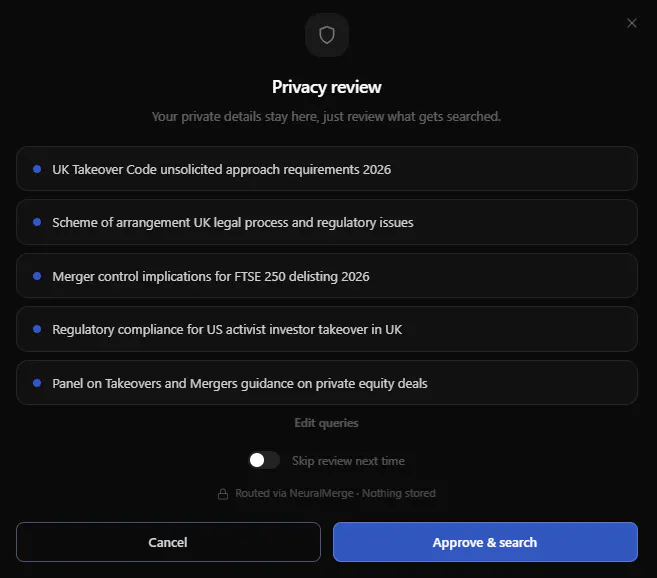657x578 pixels.
Task: Click the shield privacy icon
Action: pos(327,35)
